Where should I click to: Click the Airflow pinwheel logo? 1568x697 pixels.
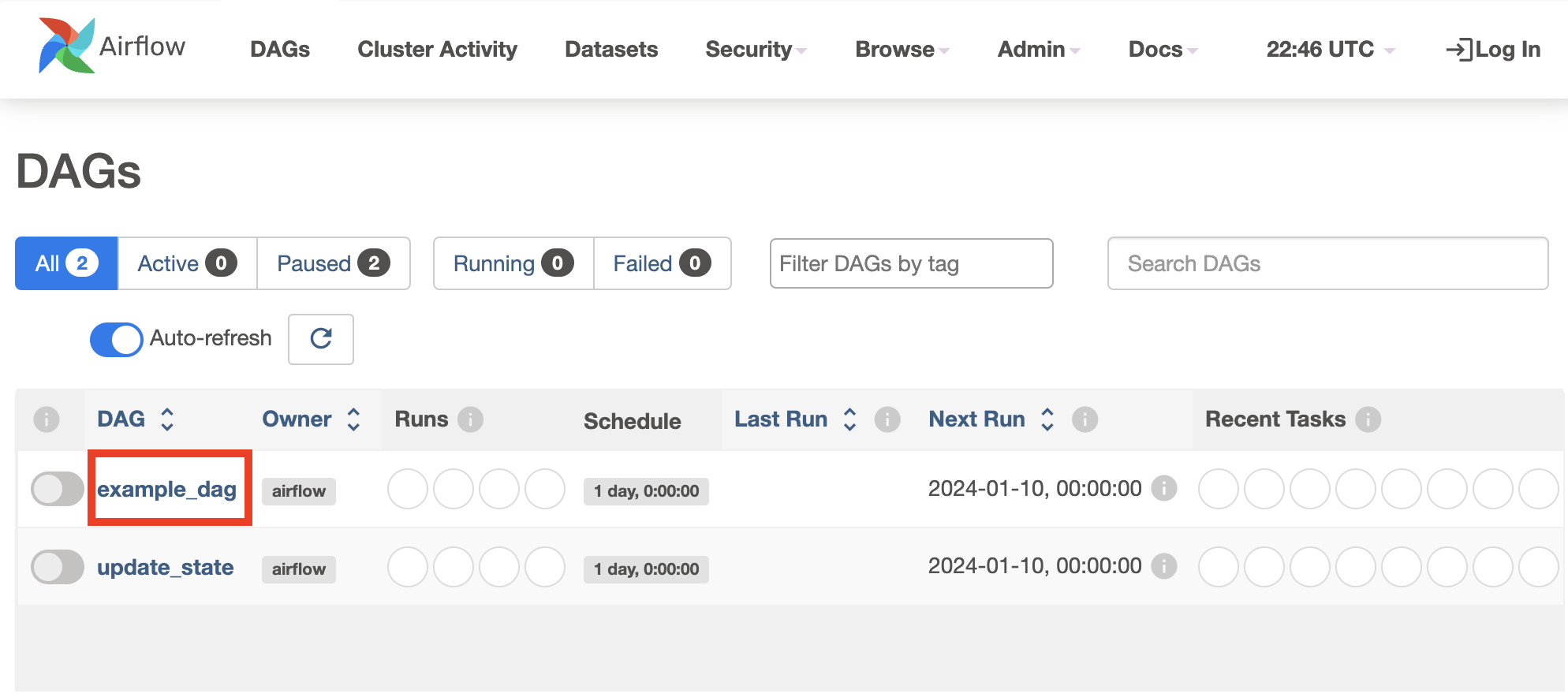click(x=67, y=46)
